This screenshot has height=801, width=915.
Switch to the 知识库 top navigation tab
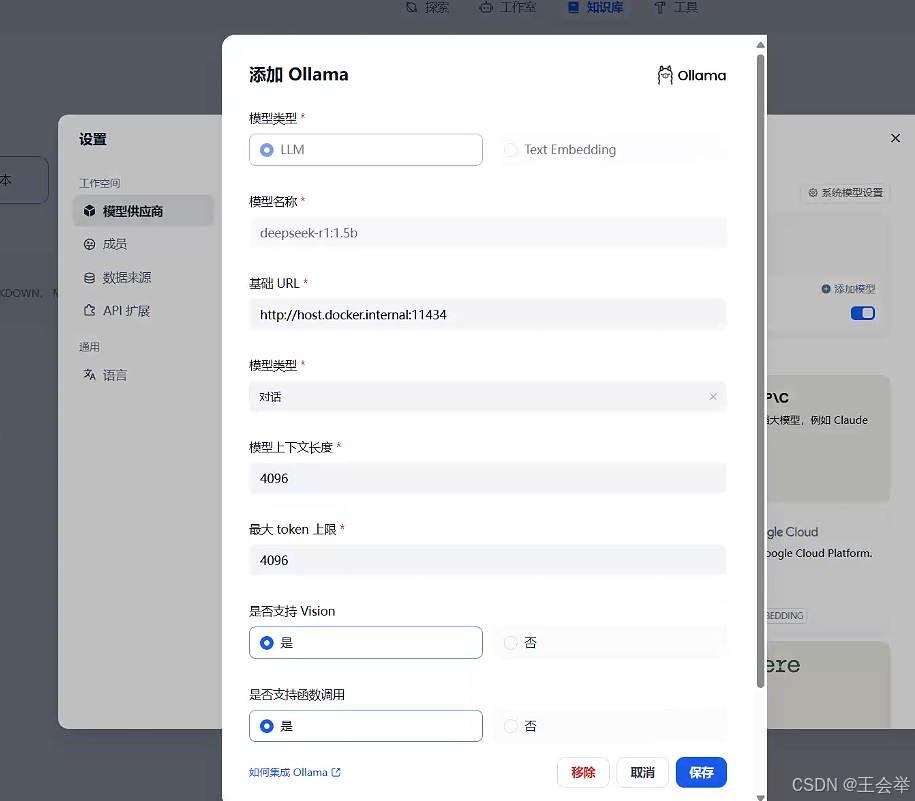pyautogui.click(x=596, y=8)
